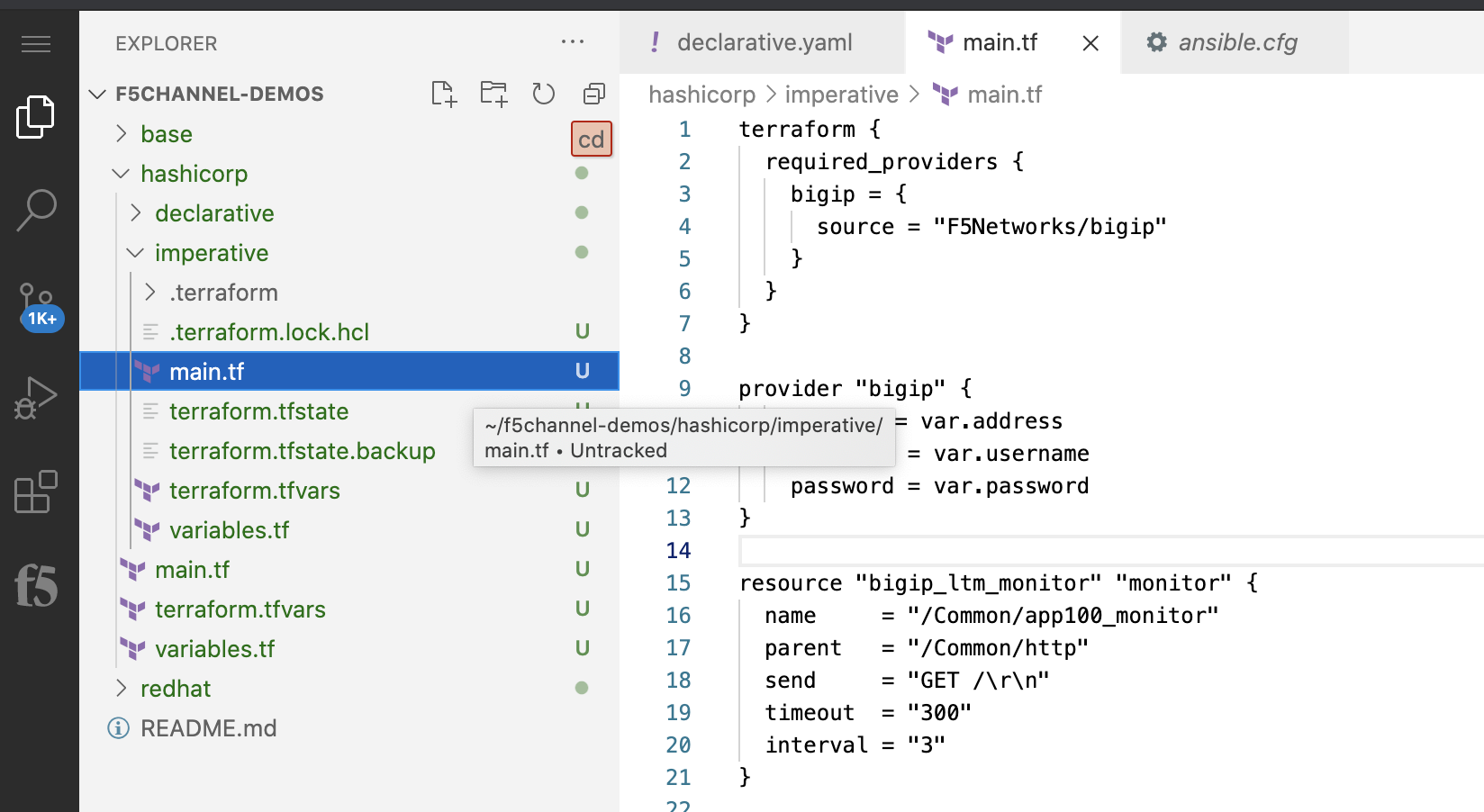Collapse the imperative folder
Screen dimensions: 1484x812
click(135, 253)
